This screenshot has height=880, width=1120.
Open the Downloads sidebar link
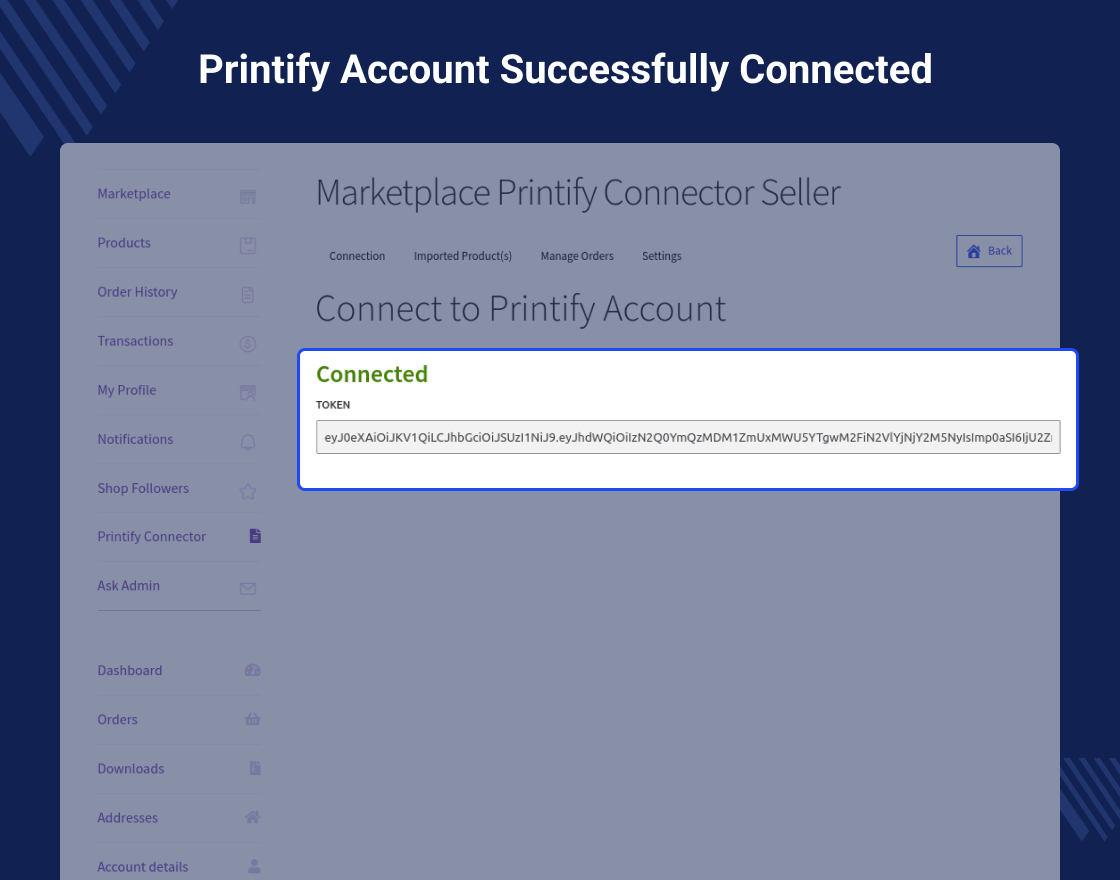pyautogui.click(x=131, y=769)
